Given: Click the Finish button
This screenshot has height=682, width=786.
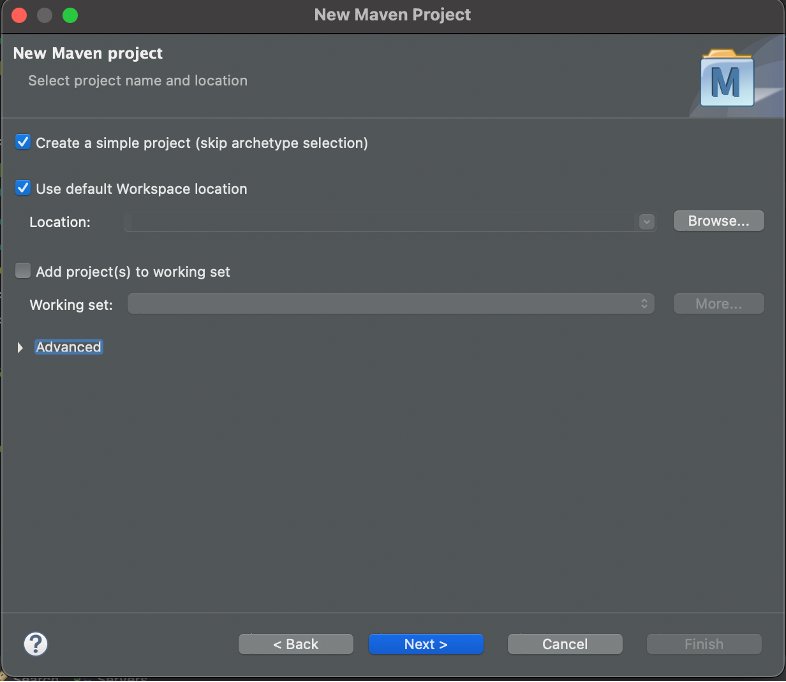Looking at the screenshot, I should click(704, 644).
